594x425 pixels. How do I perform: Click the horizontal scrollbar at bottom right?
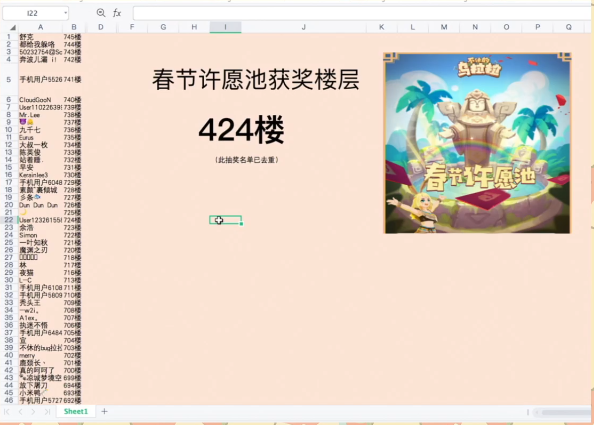point(566,412)
